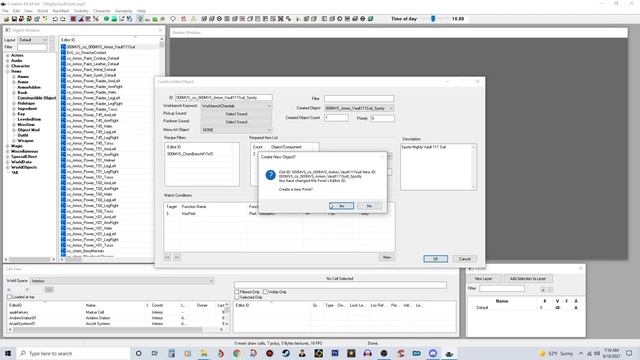This screenshot has width=640, height=360.
Task: Click Add Selection to Layer button
Action: 528,278
